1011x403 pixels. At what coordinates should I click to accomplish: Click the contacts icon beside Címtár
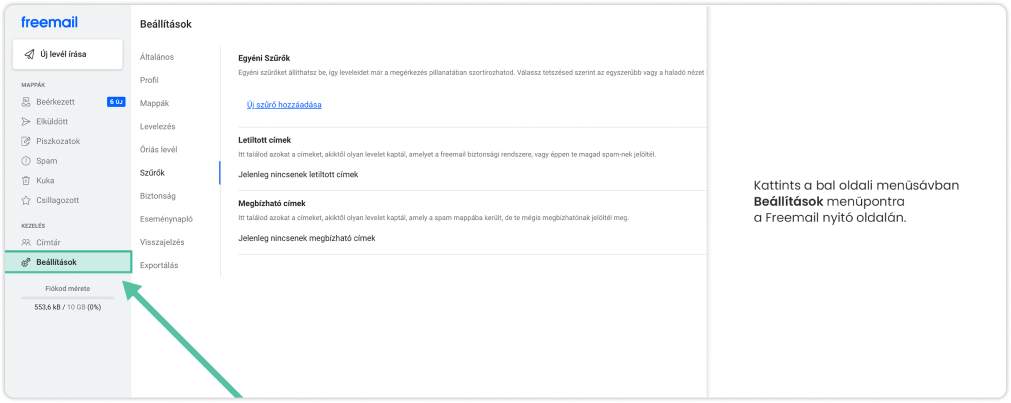pyautogui.click(x=26, y=242)
